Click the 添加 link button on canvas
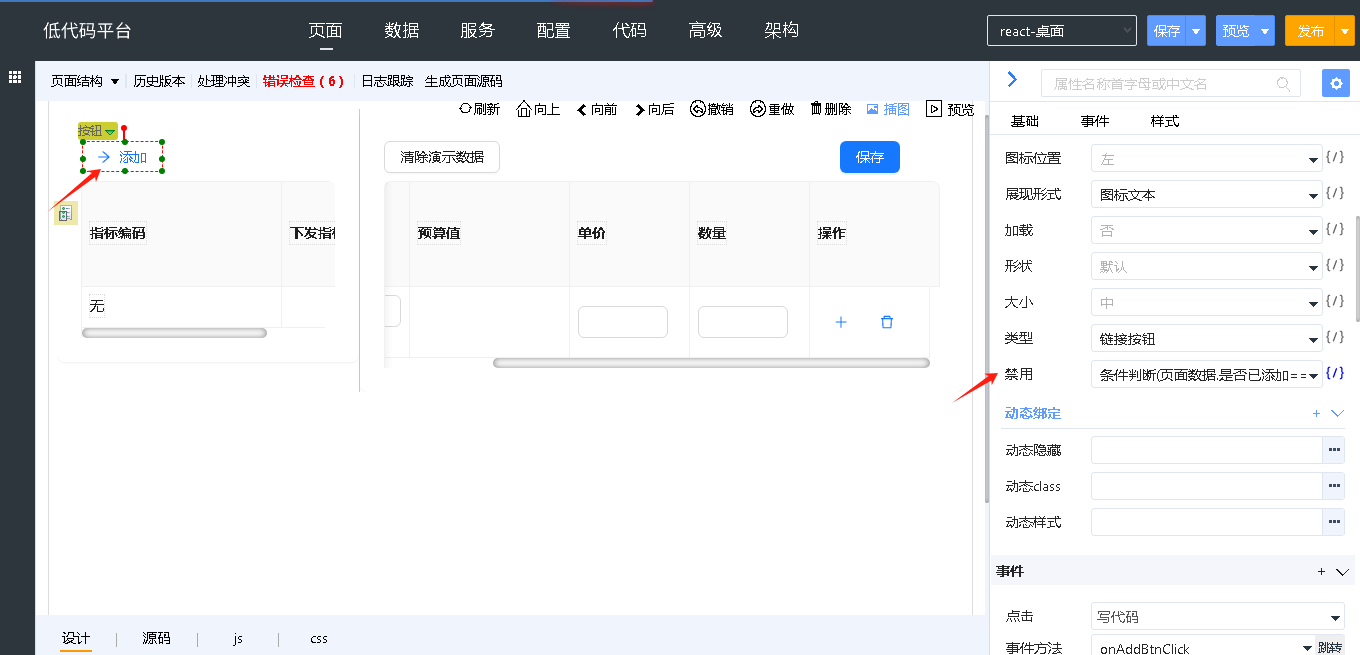1360x655 pixels. pyautogui.click(x=123, y=157)
